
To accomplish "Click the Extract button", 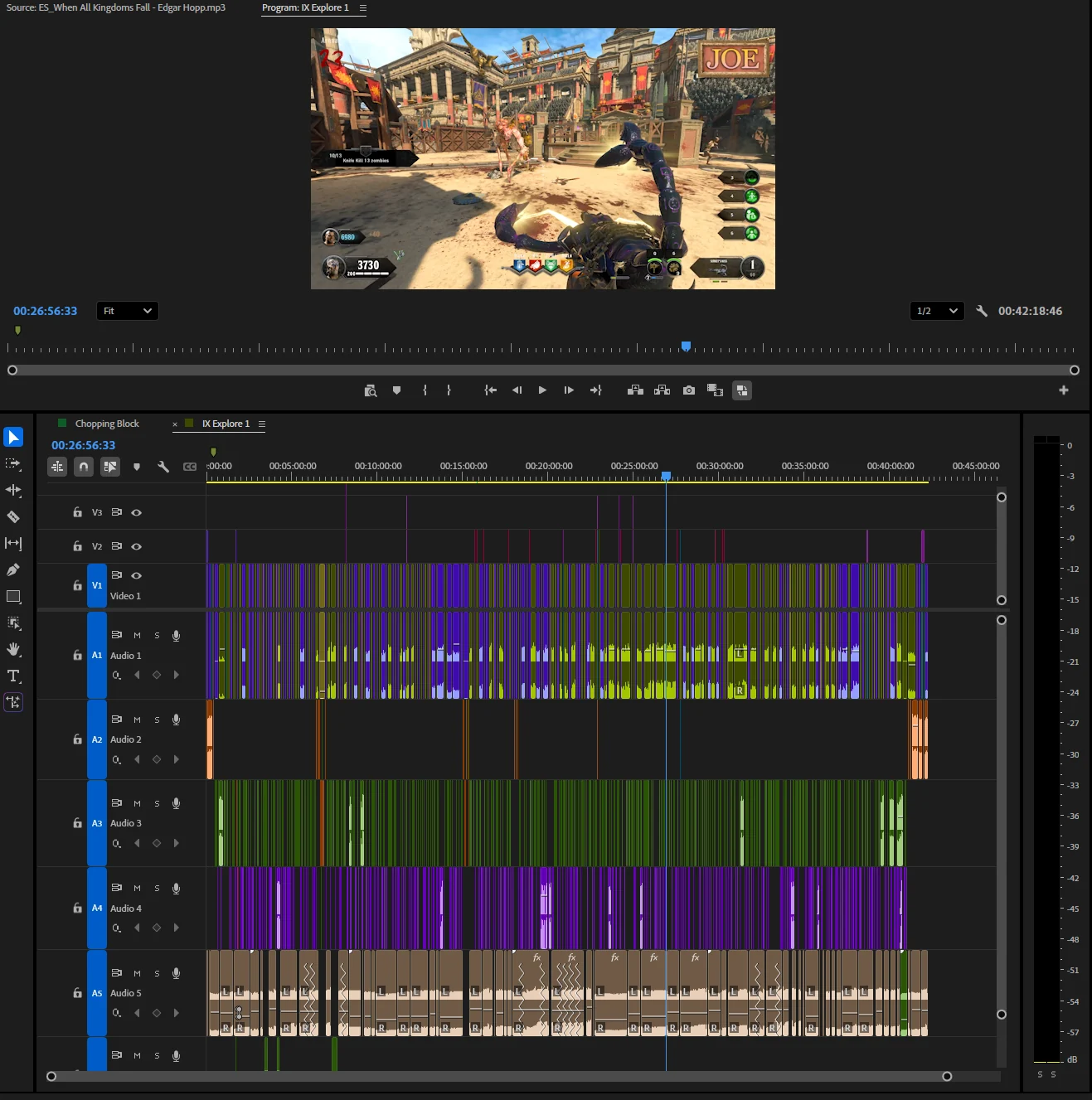I will click(662, 390).
